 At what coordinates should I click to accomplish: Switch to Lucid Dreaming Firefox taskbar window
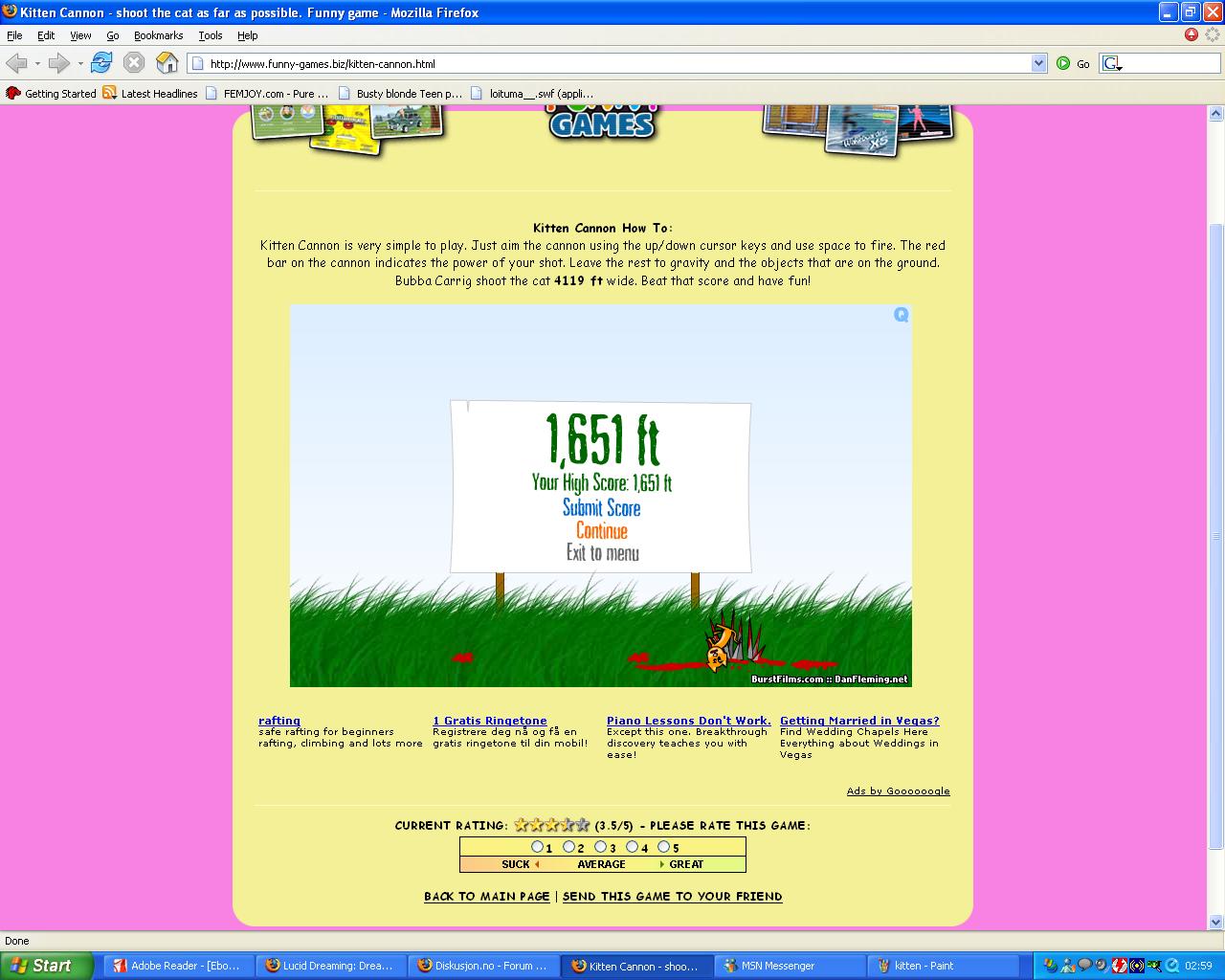(x=331, y=966)
